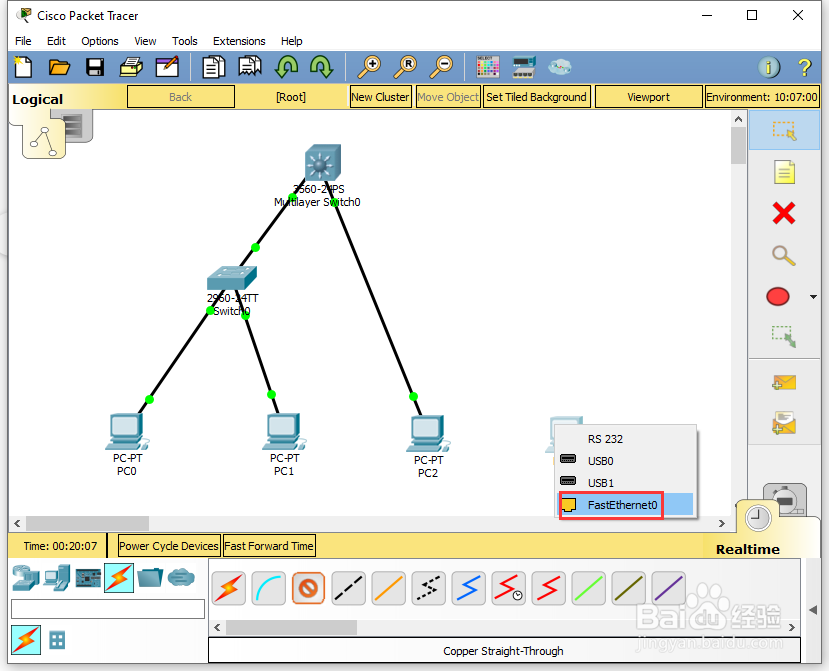Choose the Resize Shape tool
Image resolution: width=829 pixels, height=671 pixels.
784,337
